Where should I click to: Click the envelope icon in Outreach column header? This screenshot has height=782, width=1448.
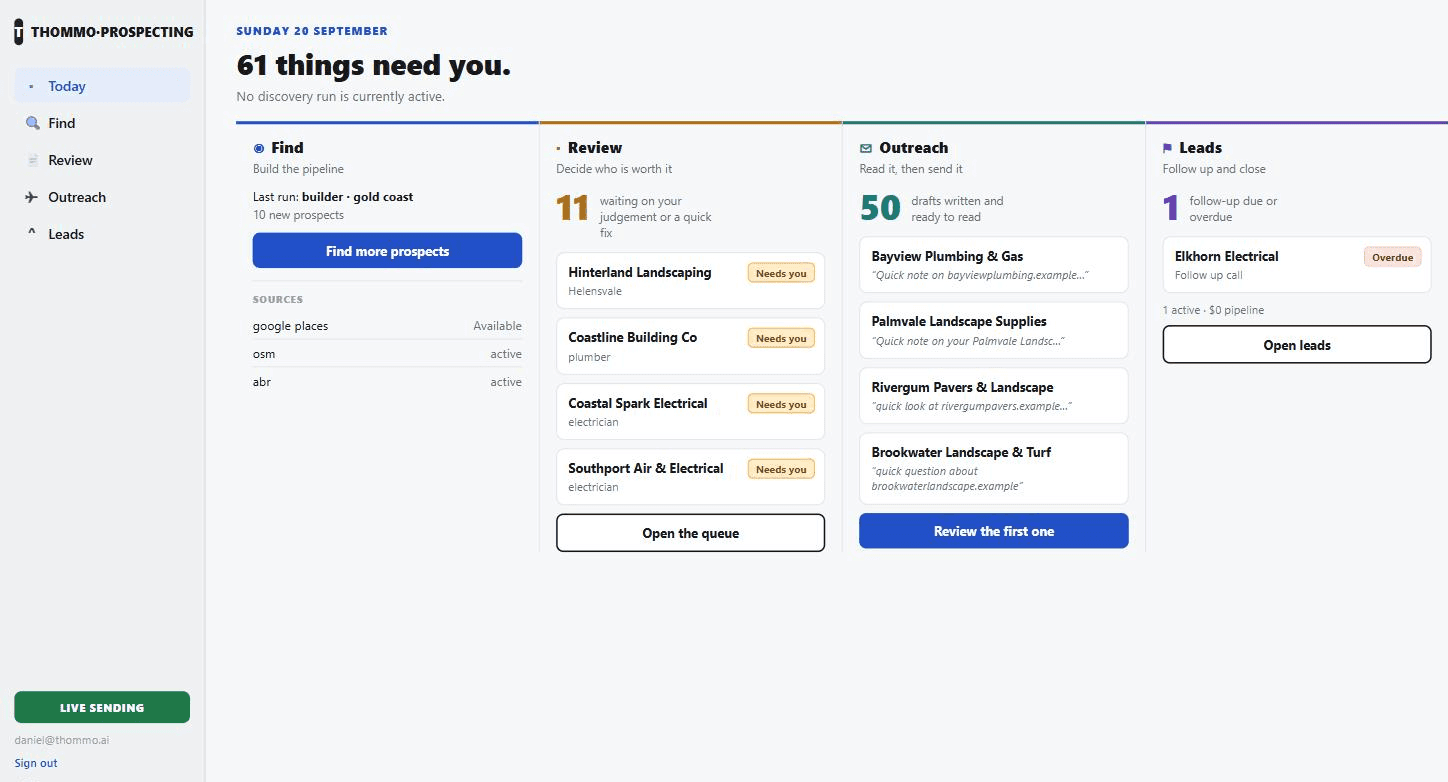(x=866, y=148)
